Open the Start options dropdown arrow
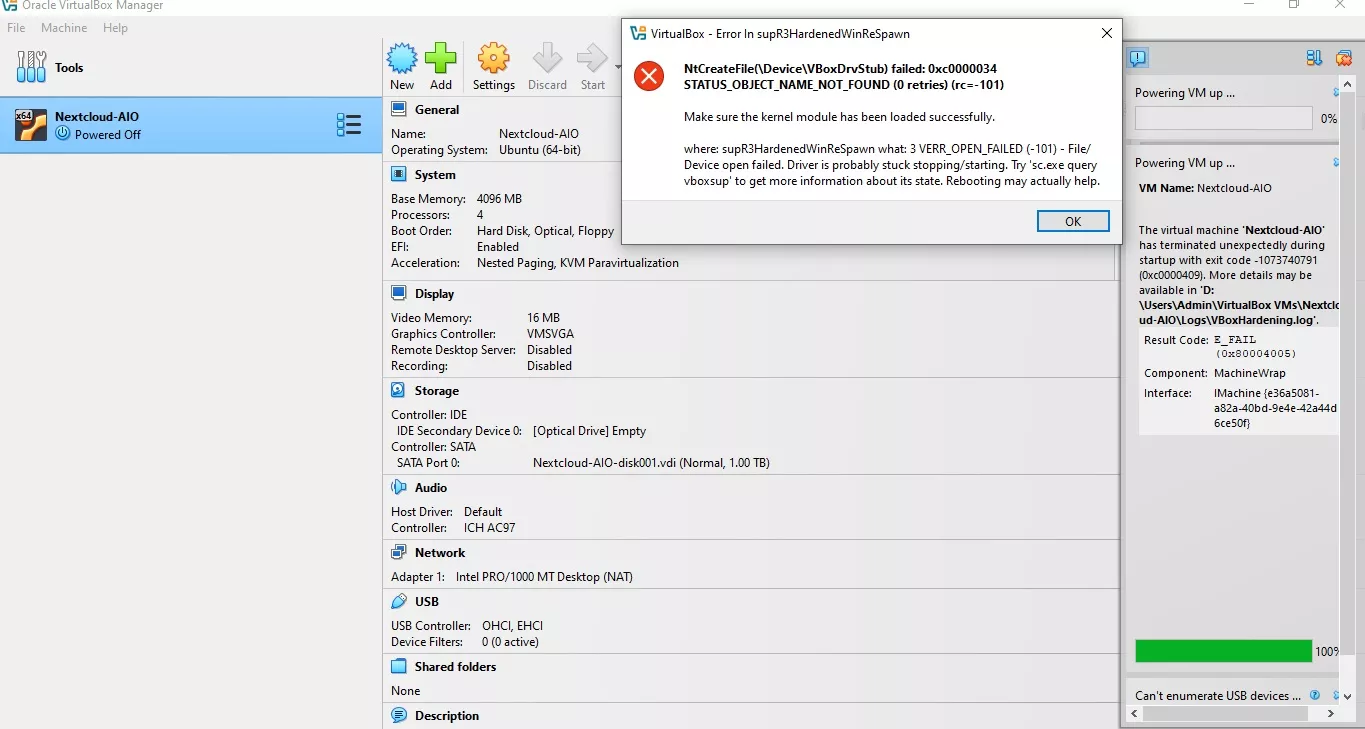 click(x=617, y=68)
